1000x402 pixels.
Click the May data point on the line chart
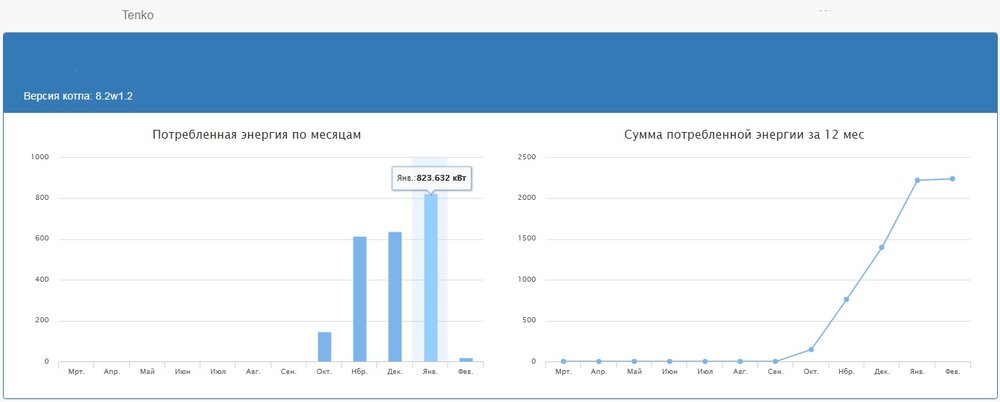coord(634,361)
